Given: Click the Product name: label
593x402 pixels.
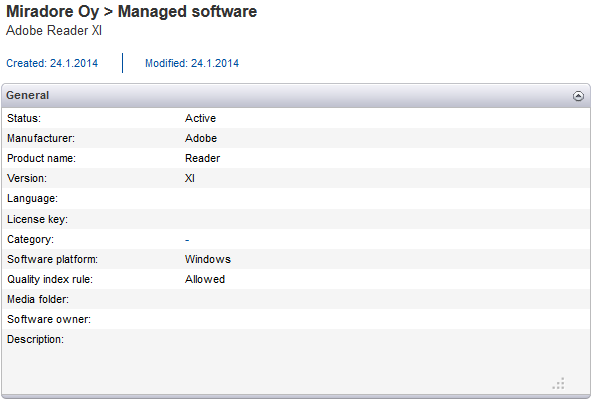Looking at the screenshot, I should pos(41,158).
